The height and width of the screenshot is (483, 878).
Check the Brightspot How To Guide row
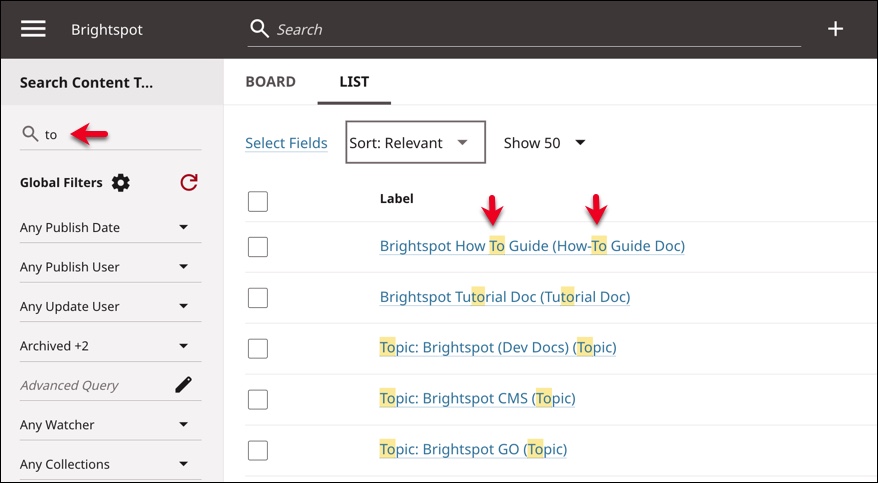[x=258, y=247]
